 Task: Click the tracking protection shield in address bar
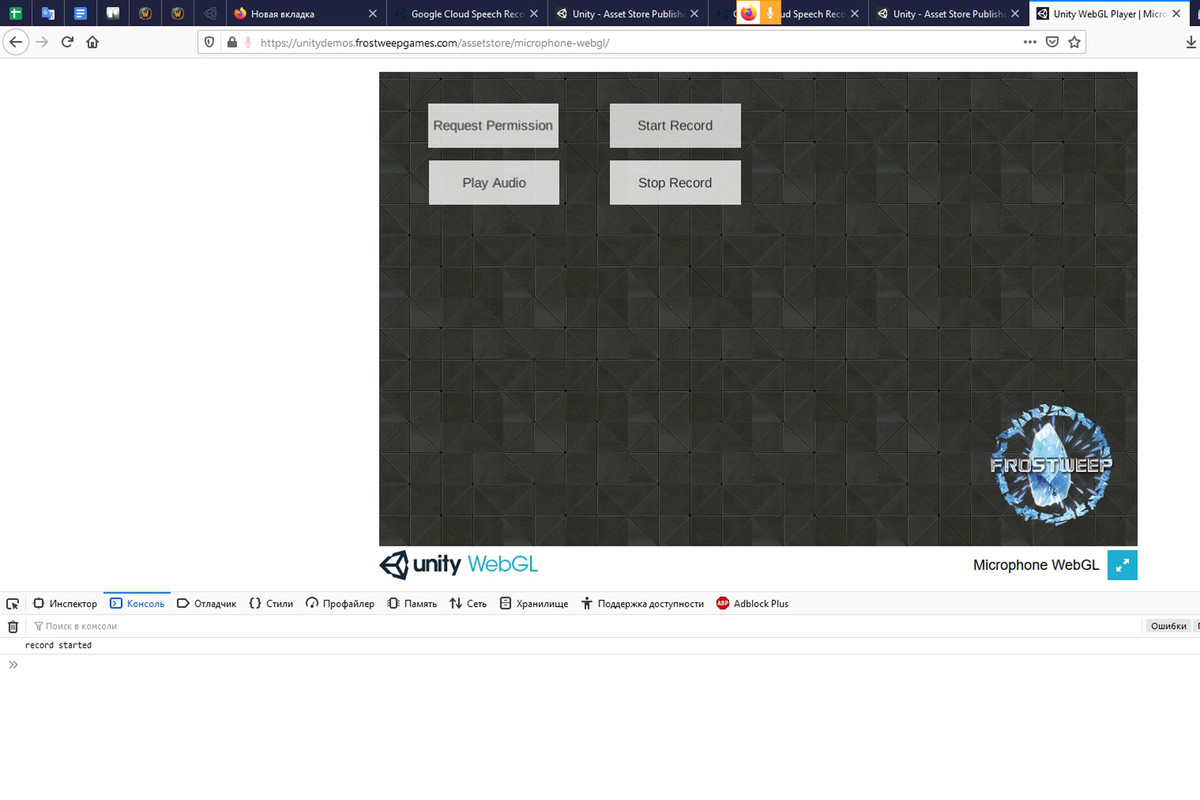pyautogui.click(x=209, y=42)
